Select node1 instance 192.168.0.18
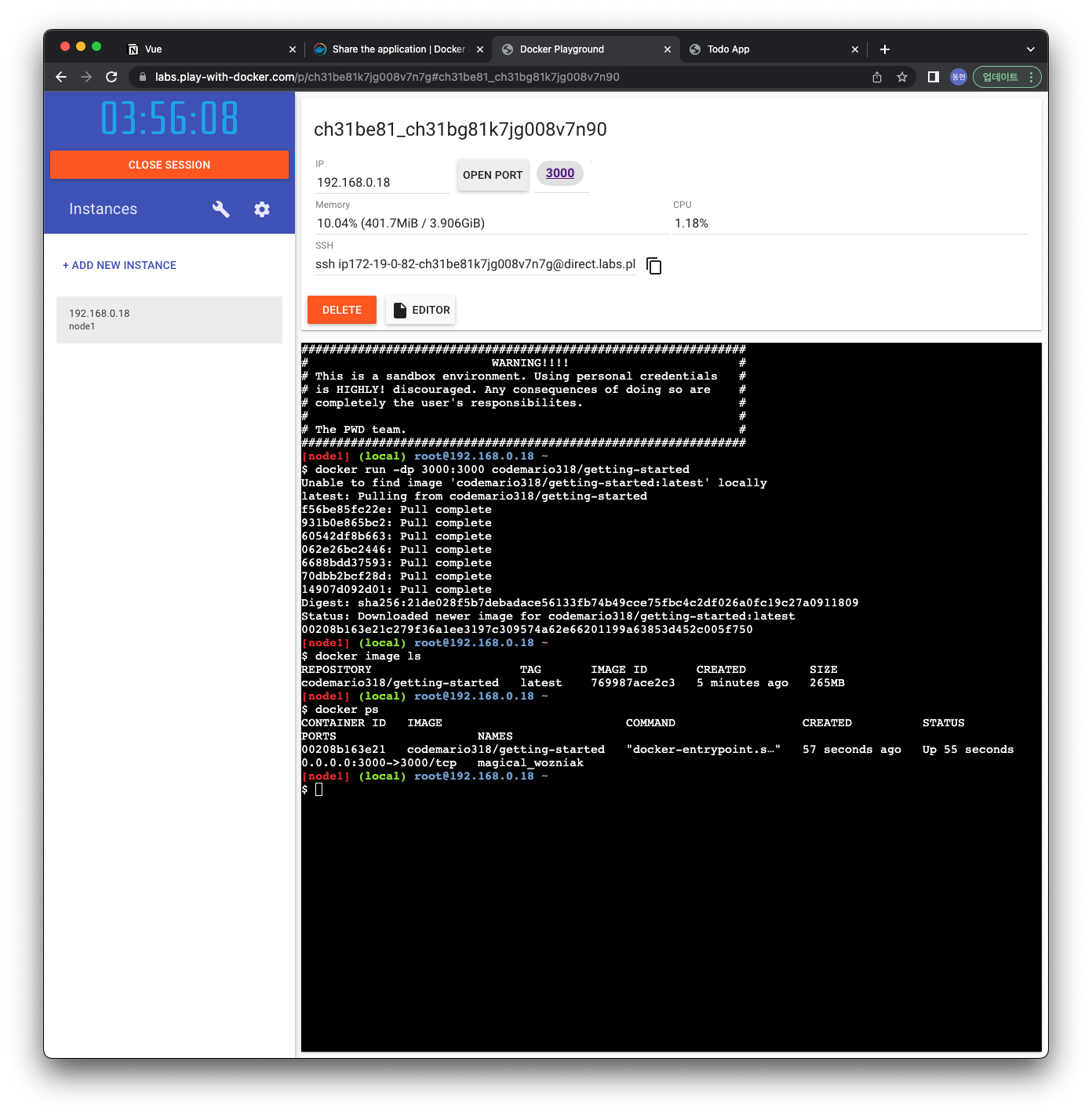 tap(169, 320)
